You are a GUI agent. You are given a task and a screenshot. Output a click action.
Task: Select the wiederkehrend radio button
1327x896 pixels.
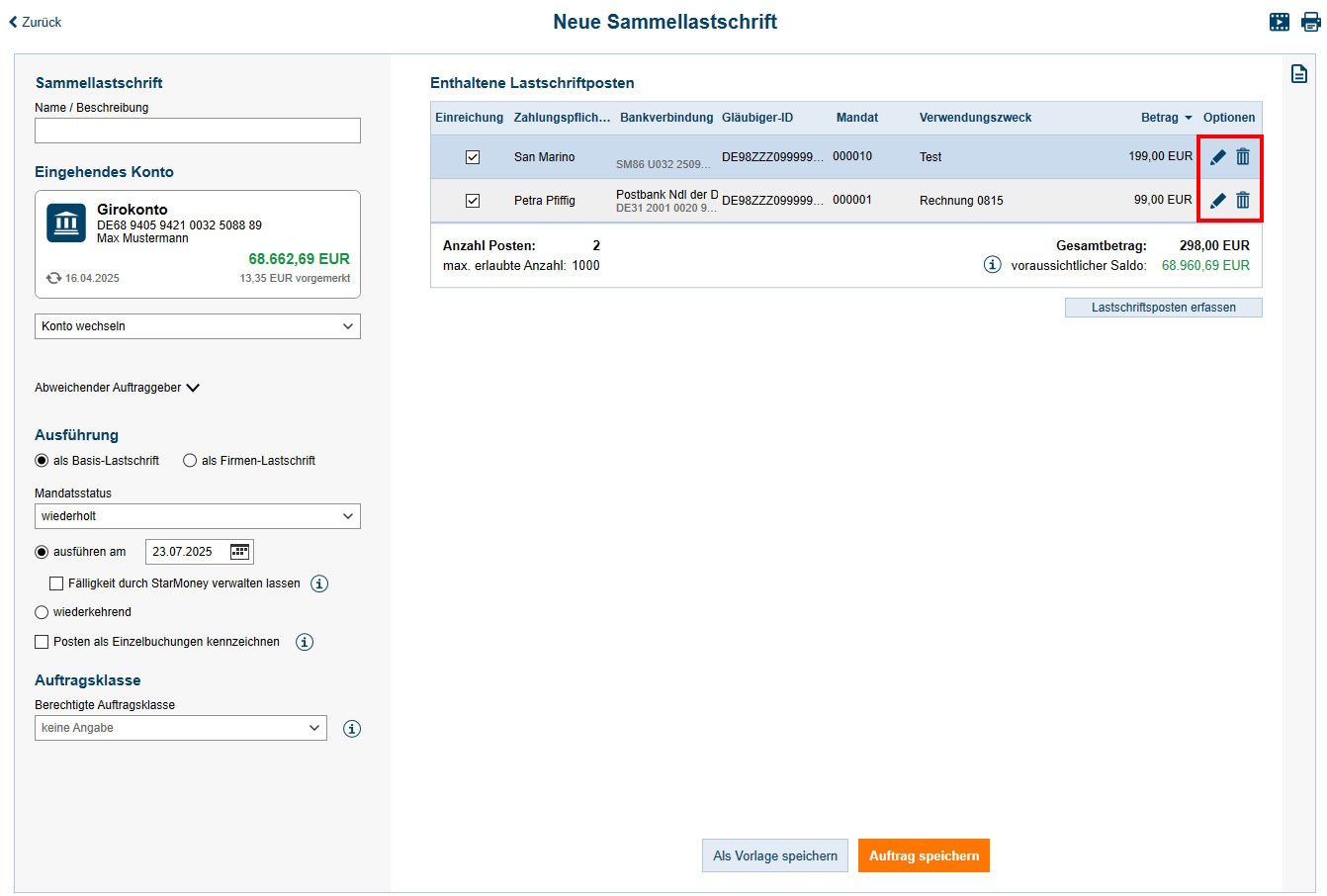[x=42, y=612]
